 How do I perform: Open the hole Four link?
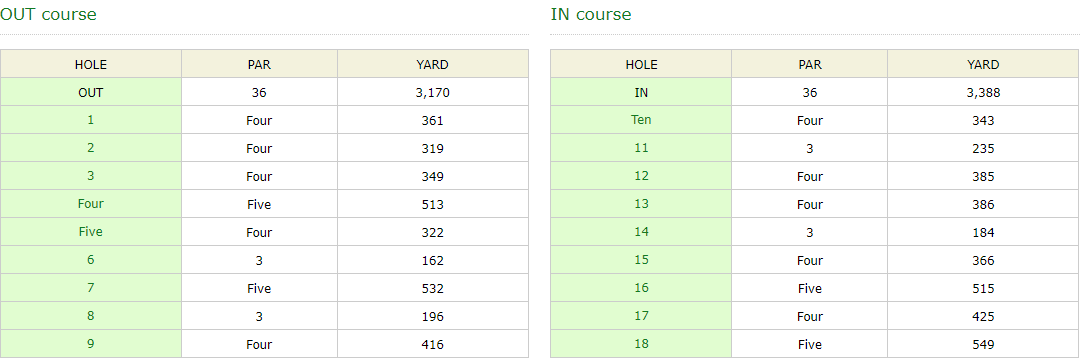point(90,204)
